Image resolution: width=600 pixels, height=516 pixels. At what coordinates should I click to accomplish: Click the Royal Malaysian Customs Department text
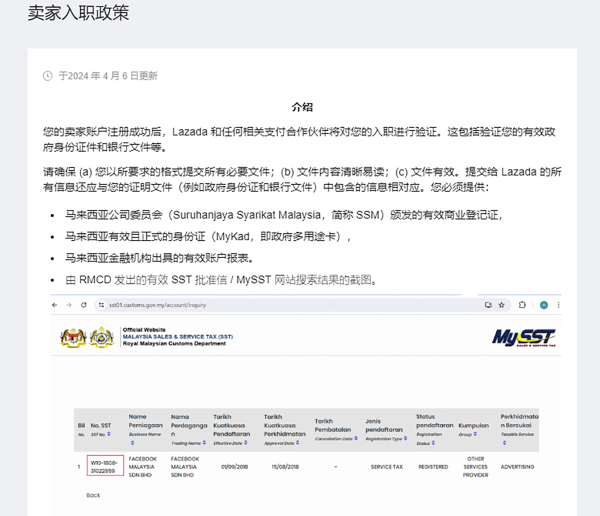[174, 343]
